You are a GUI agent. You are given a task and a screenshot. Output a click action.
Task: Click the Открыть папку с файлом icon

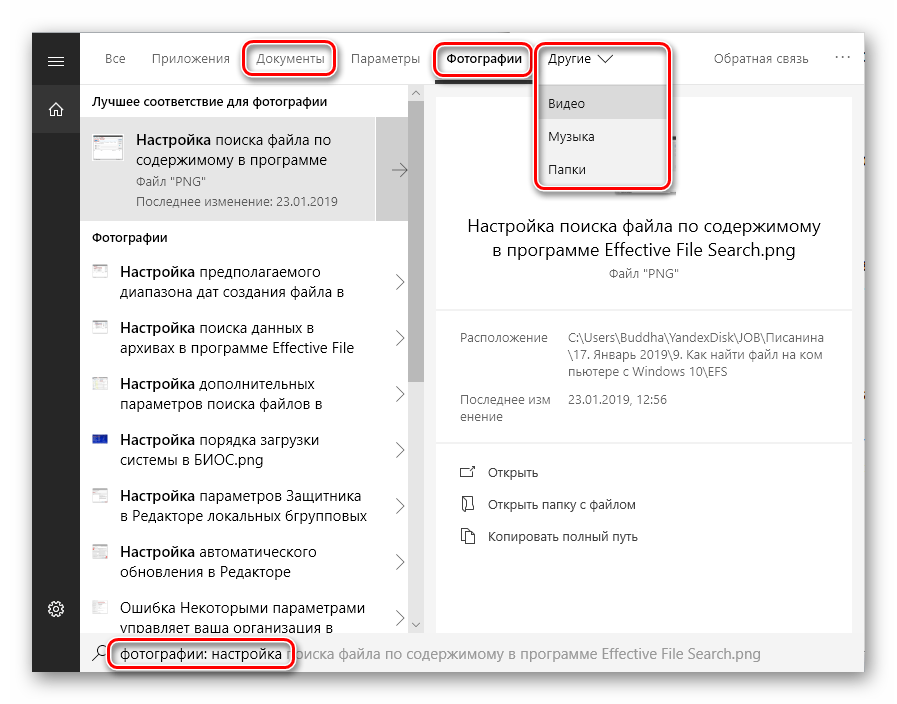pos(466,504)
